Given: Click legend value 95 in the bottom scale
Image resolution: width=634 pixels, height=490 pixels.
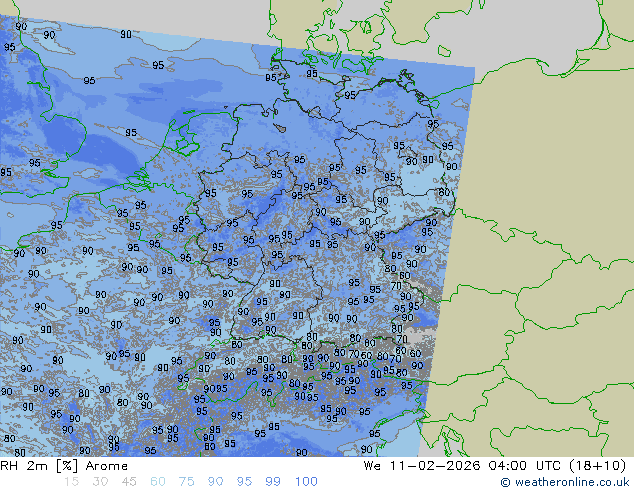Looking at the screenshot, I should click(244, 482).
